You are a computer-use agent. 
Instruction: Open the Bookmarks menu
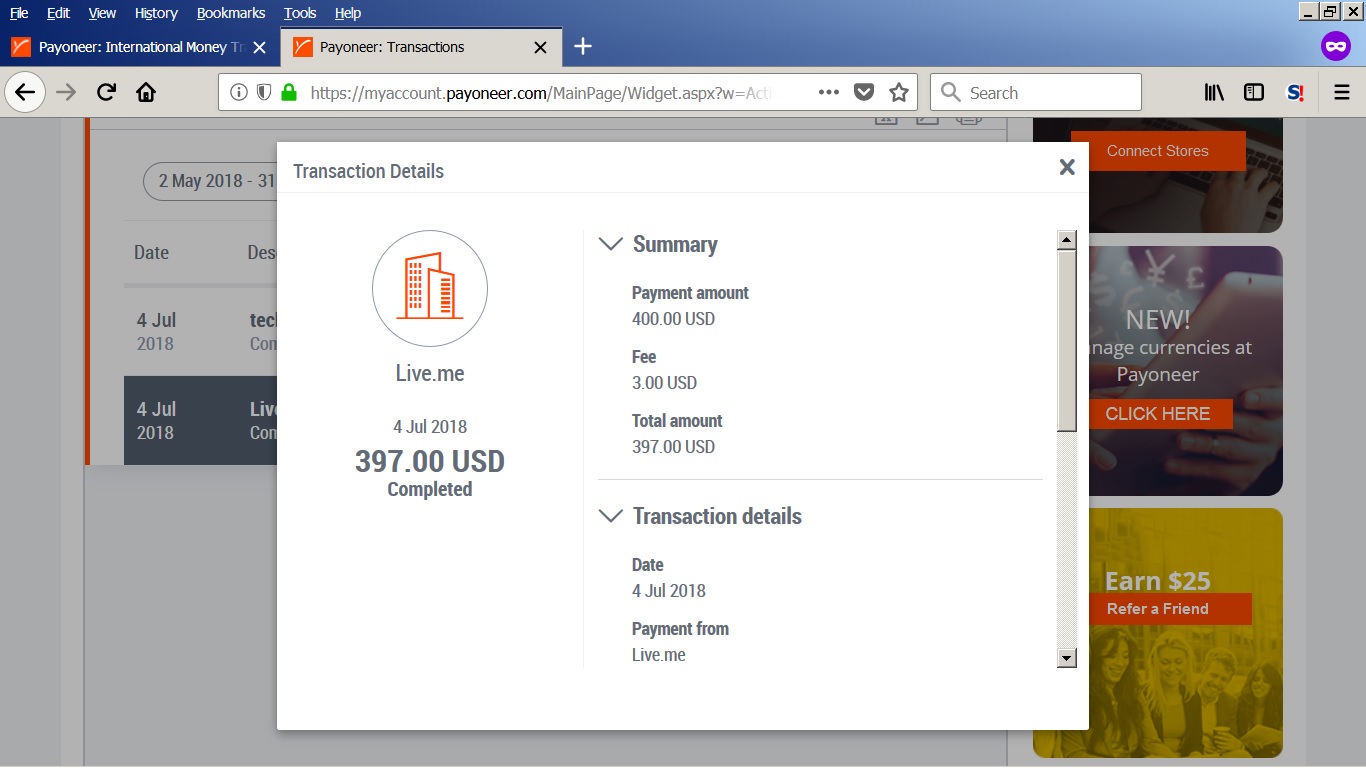231,13
